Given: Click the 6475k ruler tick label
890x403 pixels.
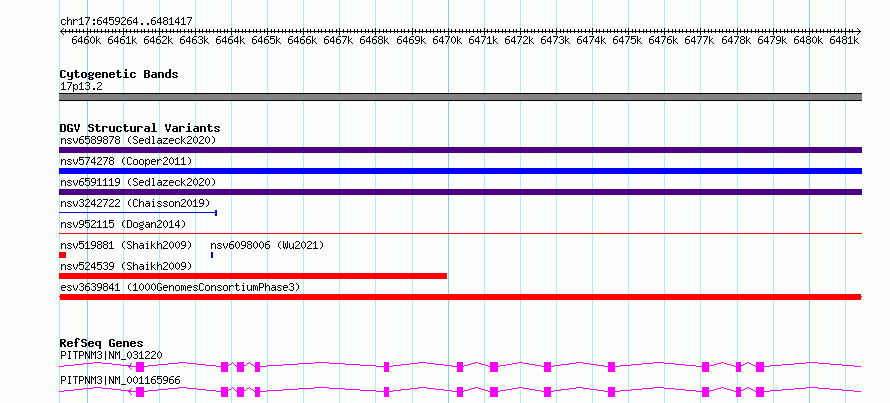Looking at the screenshot, I should click(x=628, y=41).
